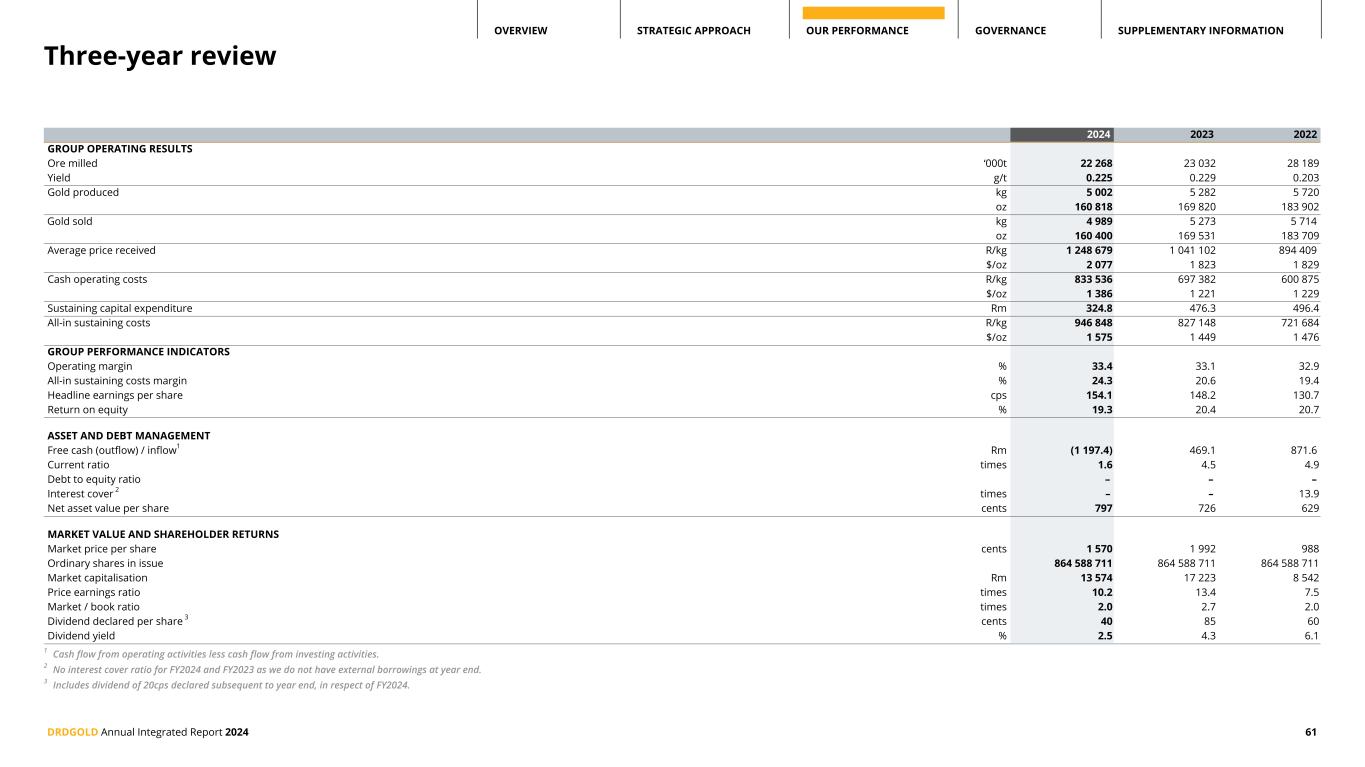
Task: Click the 2024 column header
Action: point(1099,135)
